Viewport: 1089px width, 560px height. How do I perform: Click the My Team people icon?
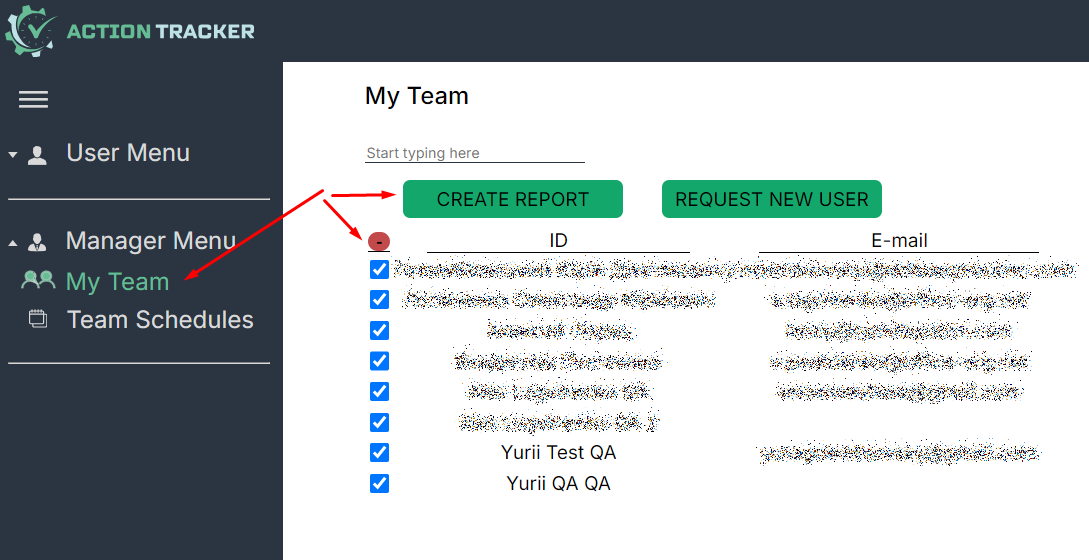click(x=38, y=281)
